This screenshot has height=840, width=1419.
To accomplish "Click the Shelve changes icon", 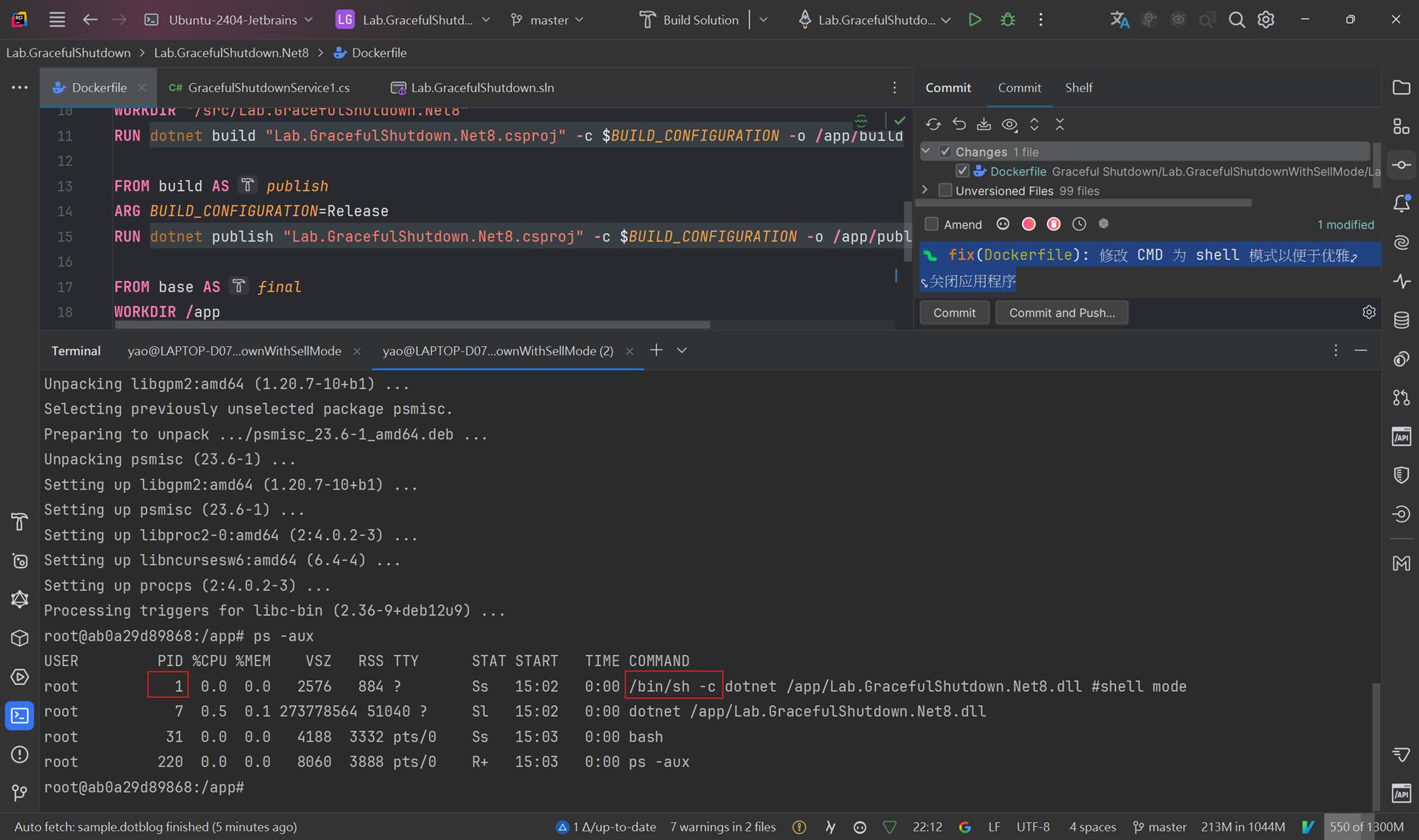I will point(984,125).
